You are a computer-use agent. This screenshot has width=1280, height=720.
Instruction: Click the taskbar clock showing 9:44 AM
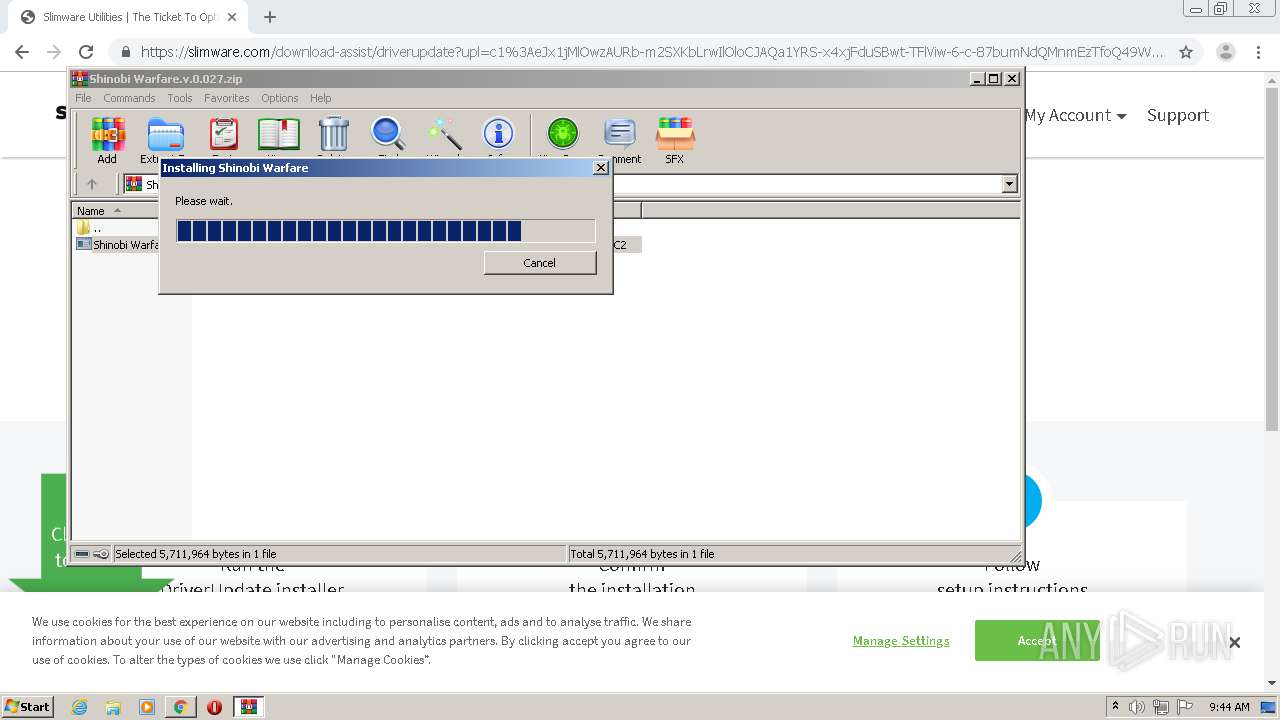tap(1229, 707)
